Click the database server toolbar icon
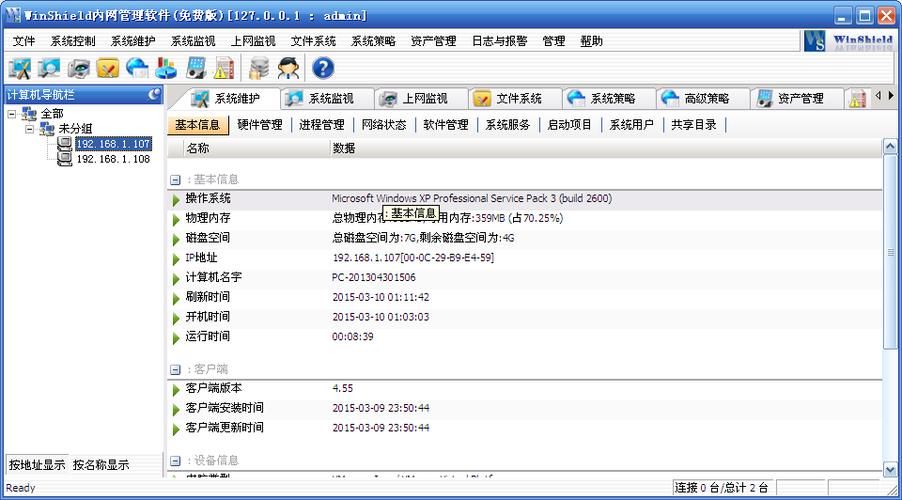This screenshot has height=500, width=902. (x=259, y=68)
